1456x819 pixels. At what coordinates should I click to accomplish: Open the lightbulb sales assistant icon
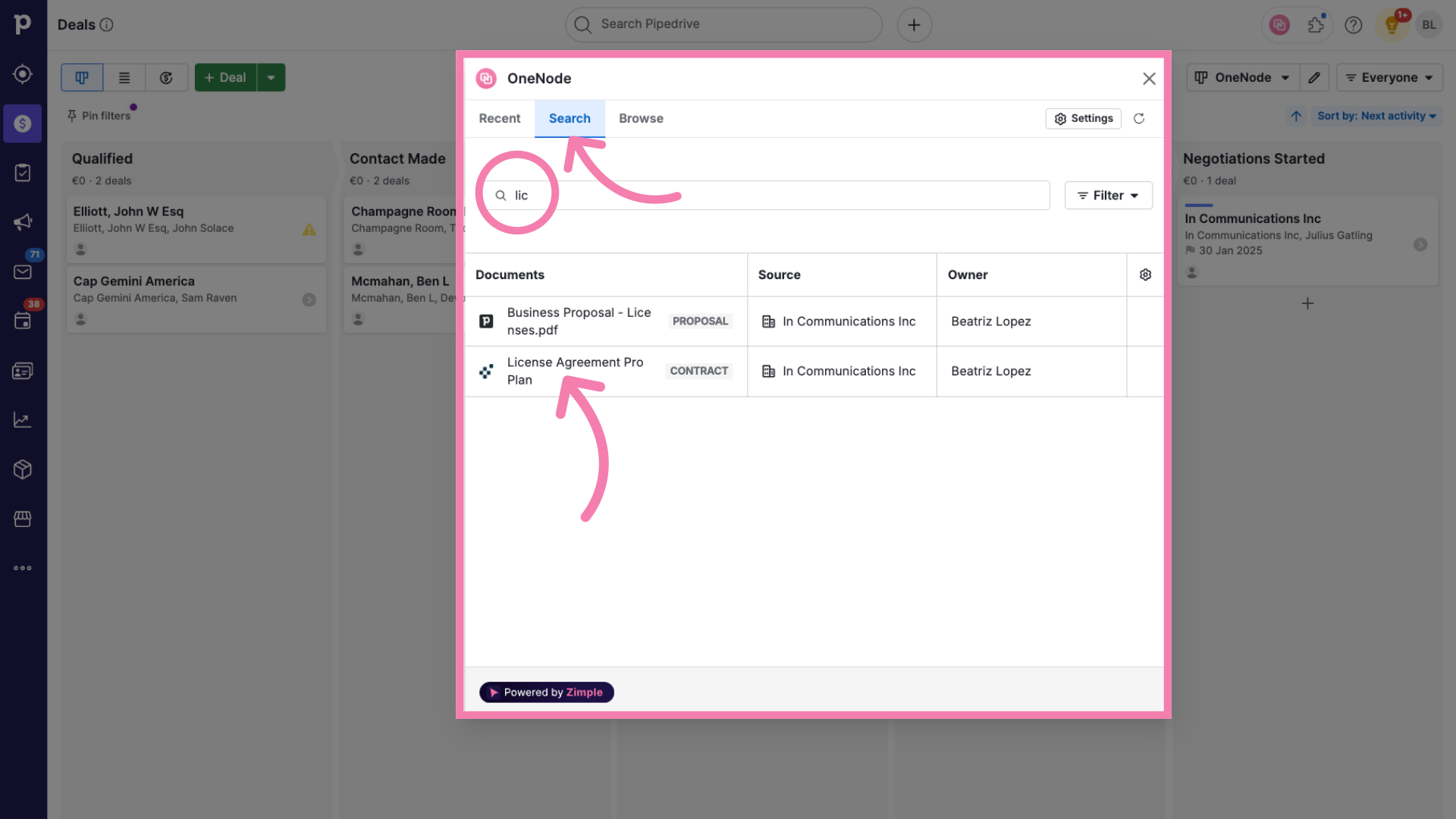click(x=1392, y=25)
